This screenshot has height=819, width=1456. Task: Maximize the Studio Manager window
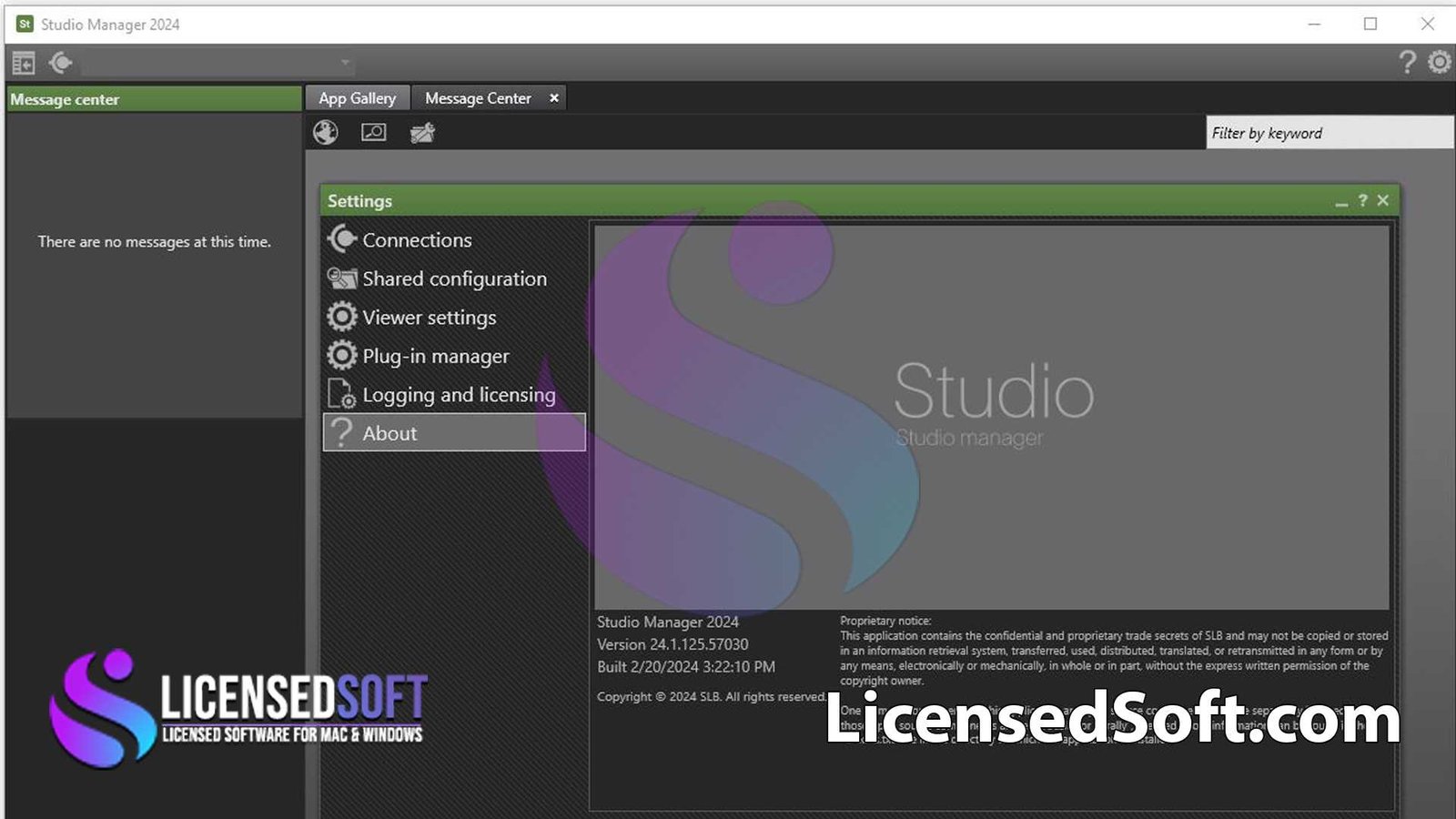pos(1370,24)
